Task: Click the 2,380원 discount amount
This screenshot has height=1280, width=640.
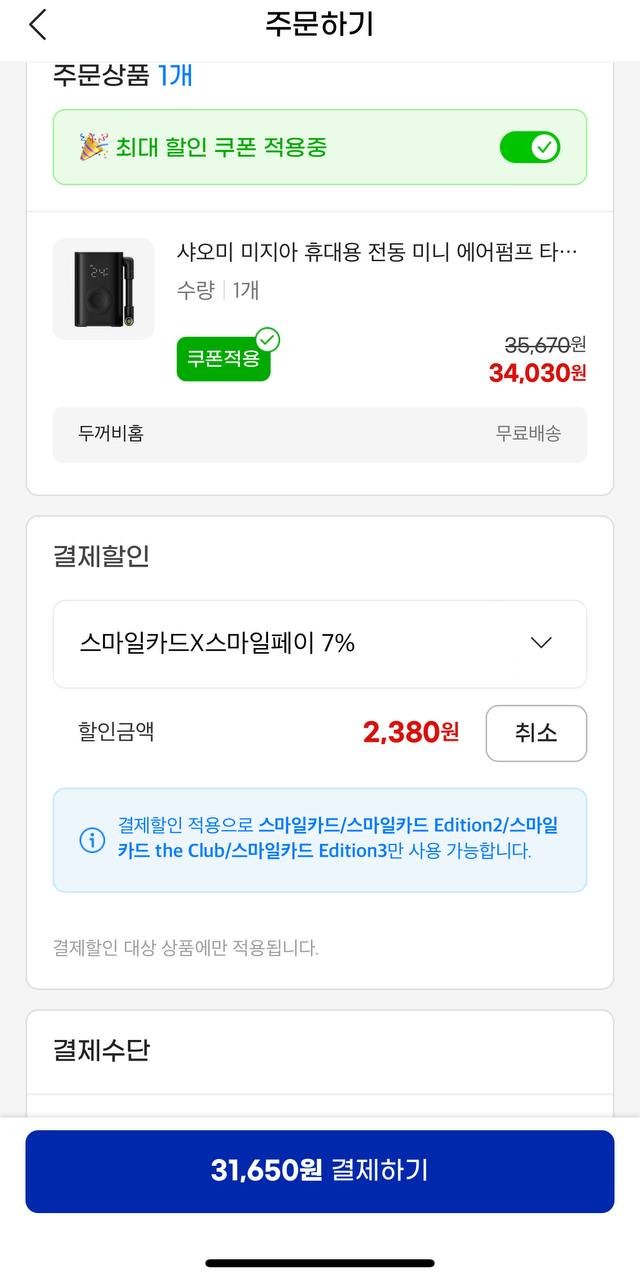Action: 411,733
